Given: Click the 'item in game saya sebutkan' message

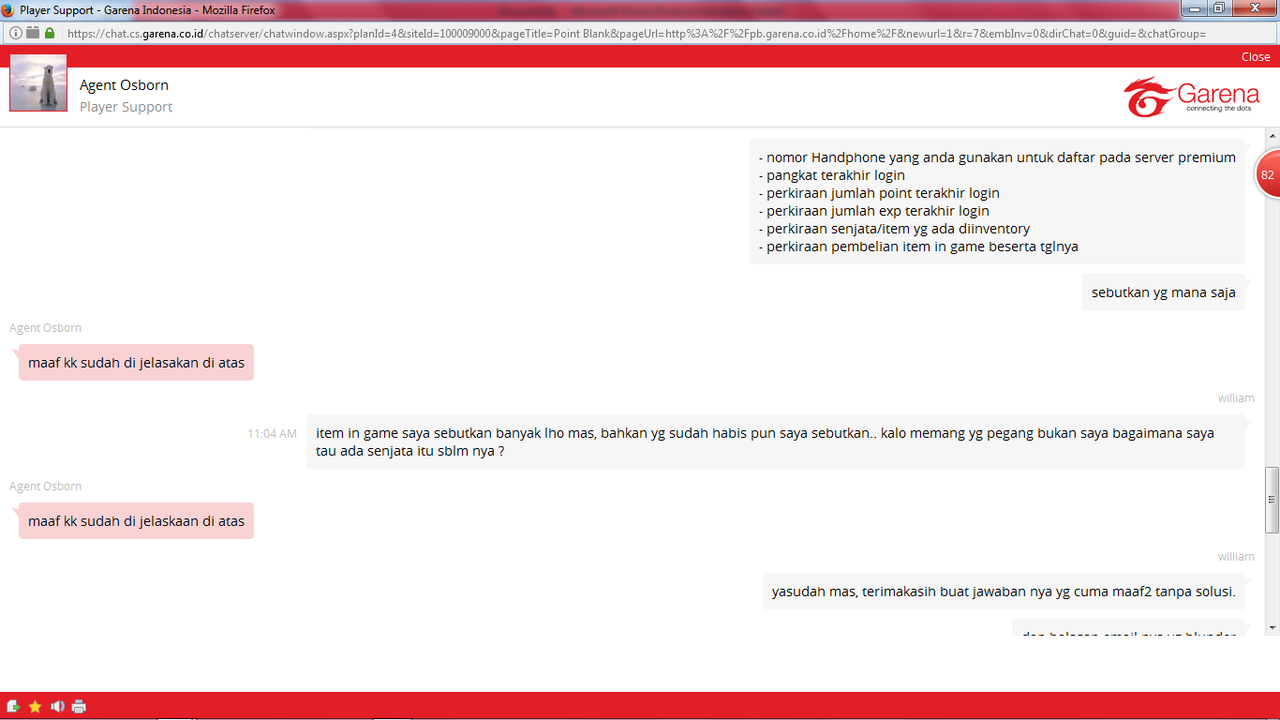Looking at the screenshot, I should 776,442.
